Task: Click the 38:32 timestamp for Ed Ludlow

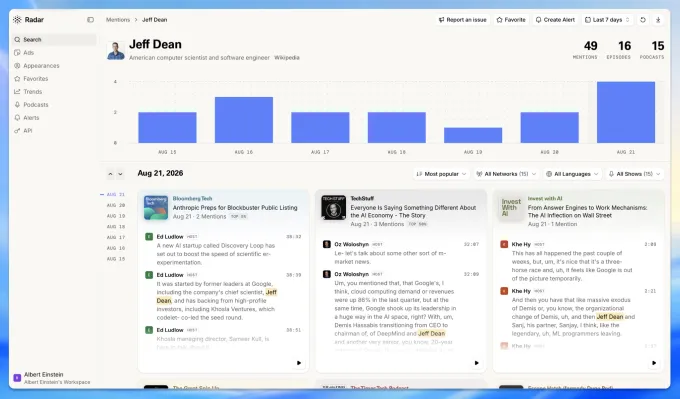Action: [x=294, y=237]
